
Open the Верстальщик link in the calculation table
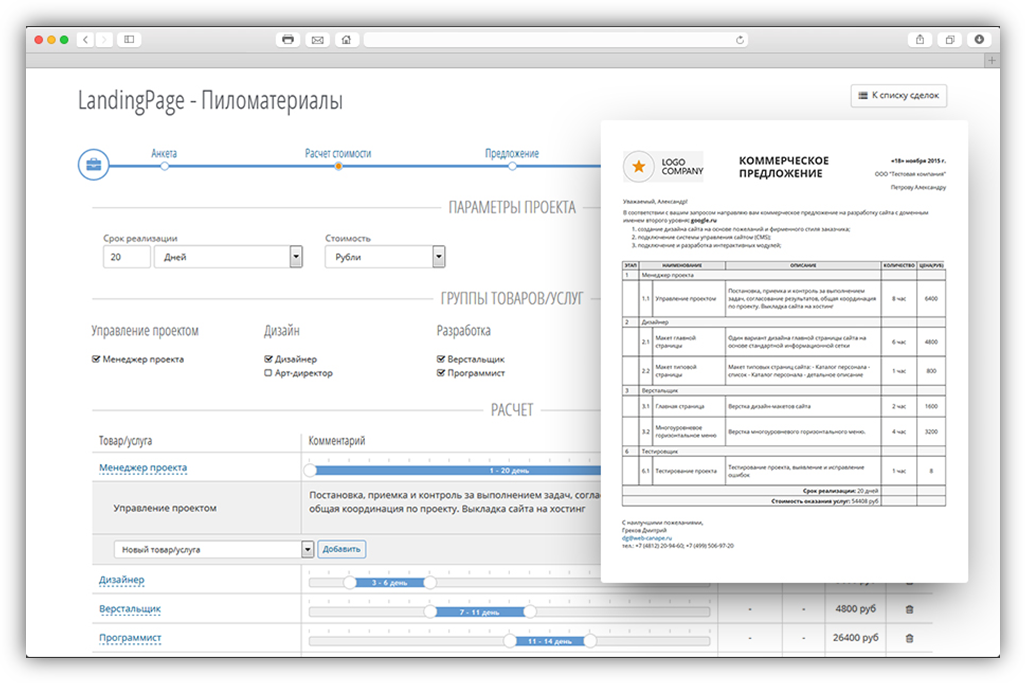[130, 609]
